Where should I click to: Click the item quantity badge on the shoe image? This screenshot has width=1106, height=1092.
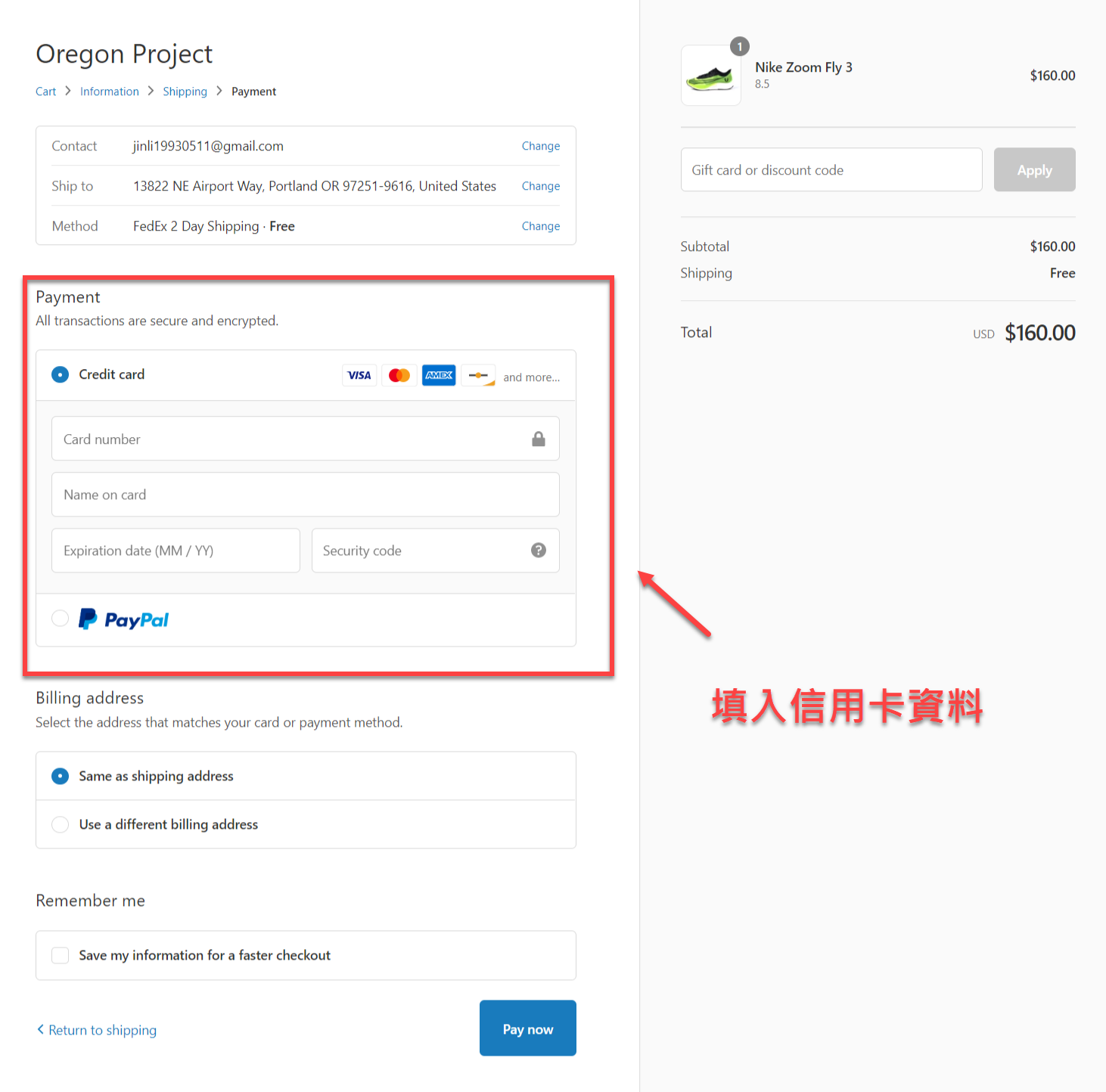[x=739, y=47]
